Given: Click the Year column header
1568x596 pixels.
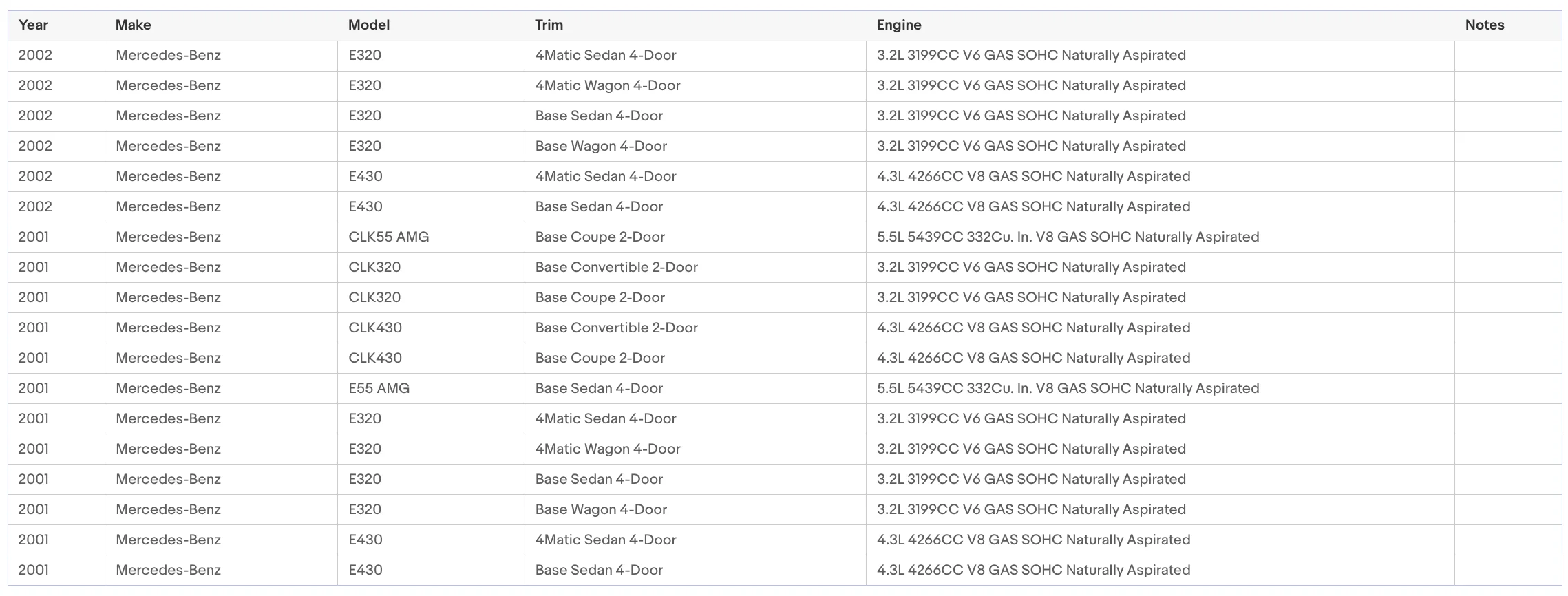Looking at the screenshot, I should (x=33, y=25).
